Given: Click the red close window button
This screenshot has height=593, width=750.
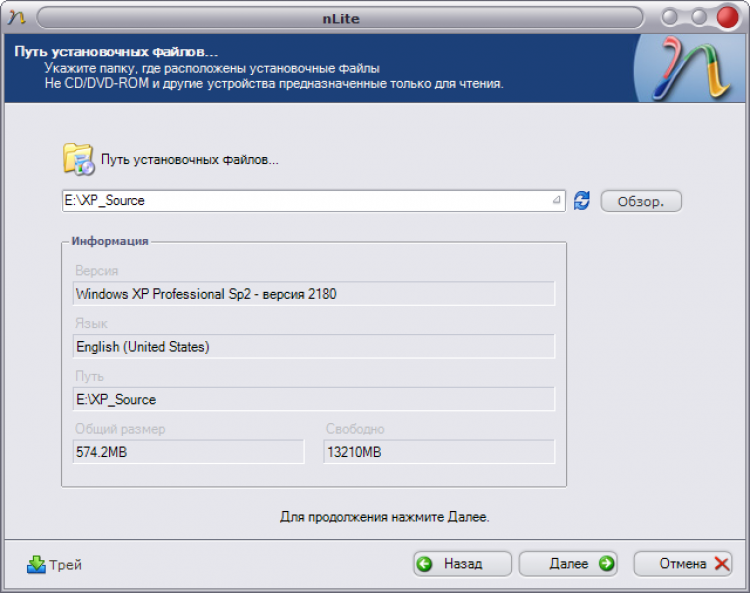Looking at the screenshot, I should pyautogui.click(x=728, y=17).
